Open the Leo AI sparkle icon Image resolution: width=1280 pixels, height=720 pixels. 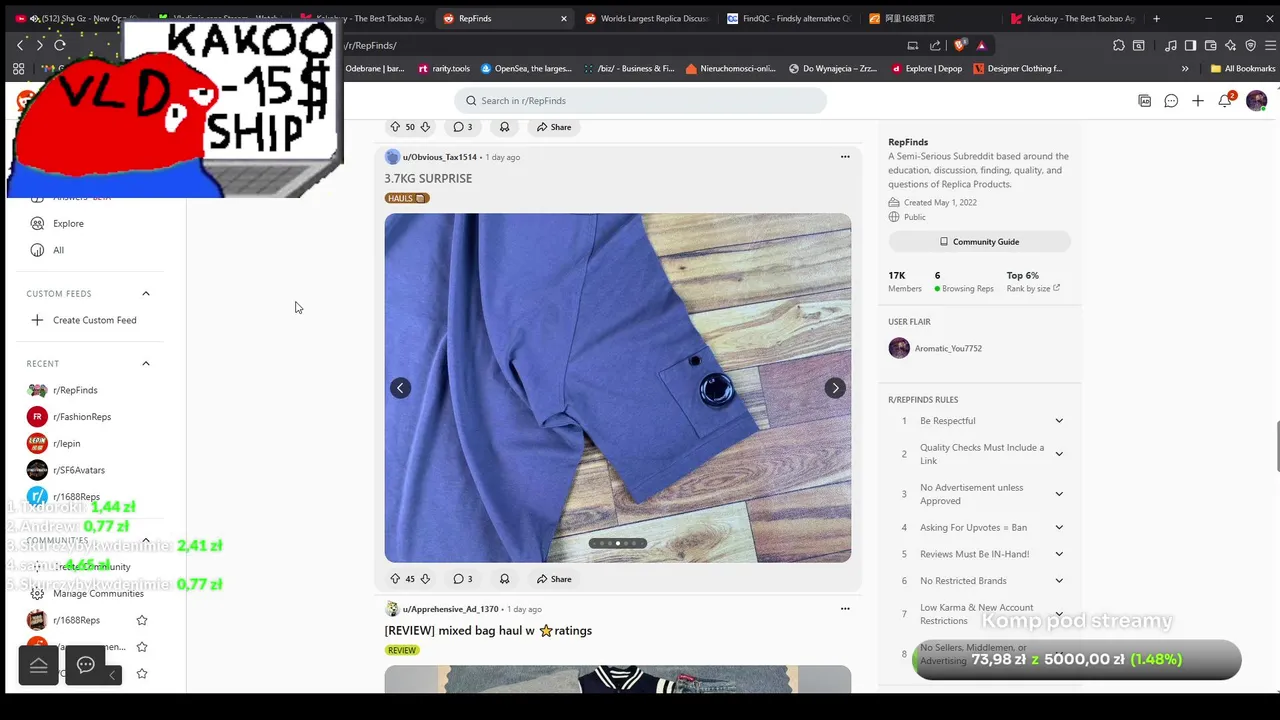pos(1230,45)
